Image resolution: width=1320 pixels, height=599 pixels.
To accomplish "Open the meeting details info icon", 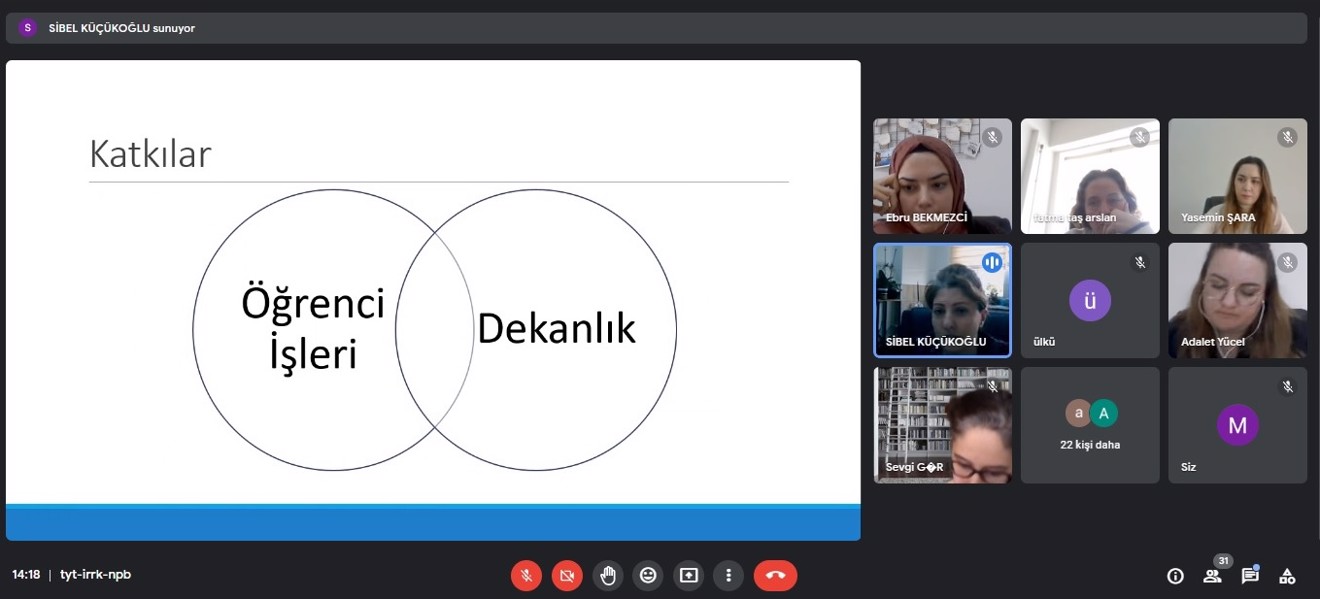I will 1175,576.
